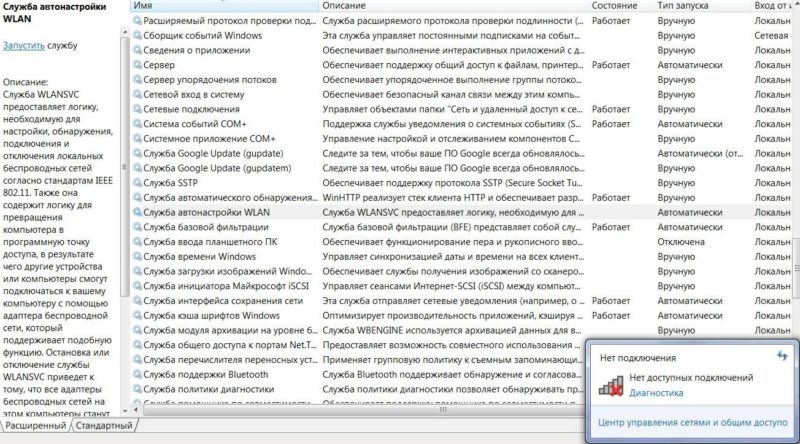Switch to Расширенный tab
Screen dimensions: 800x444
coord(35,426)
